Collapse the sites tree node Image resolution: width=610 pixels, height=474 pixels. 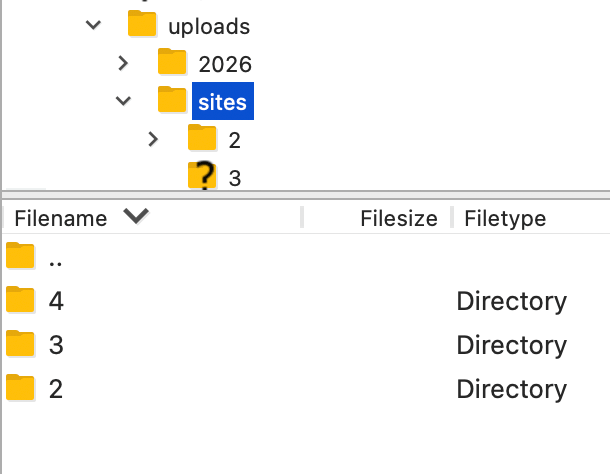[123, 100]
